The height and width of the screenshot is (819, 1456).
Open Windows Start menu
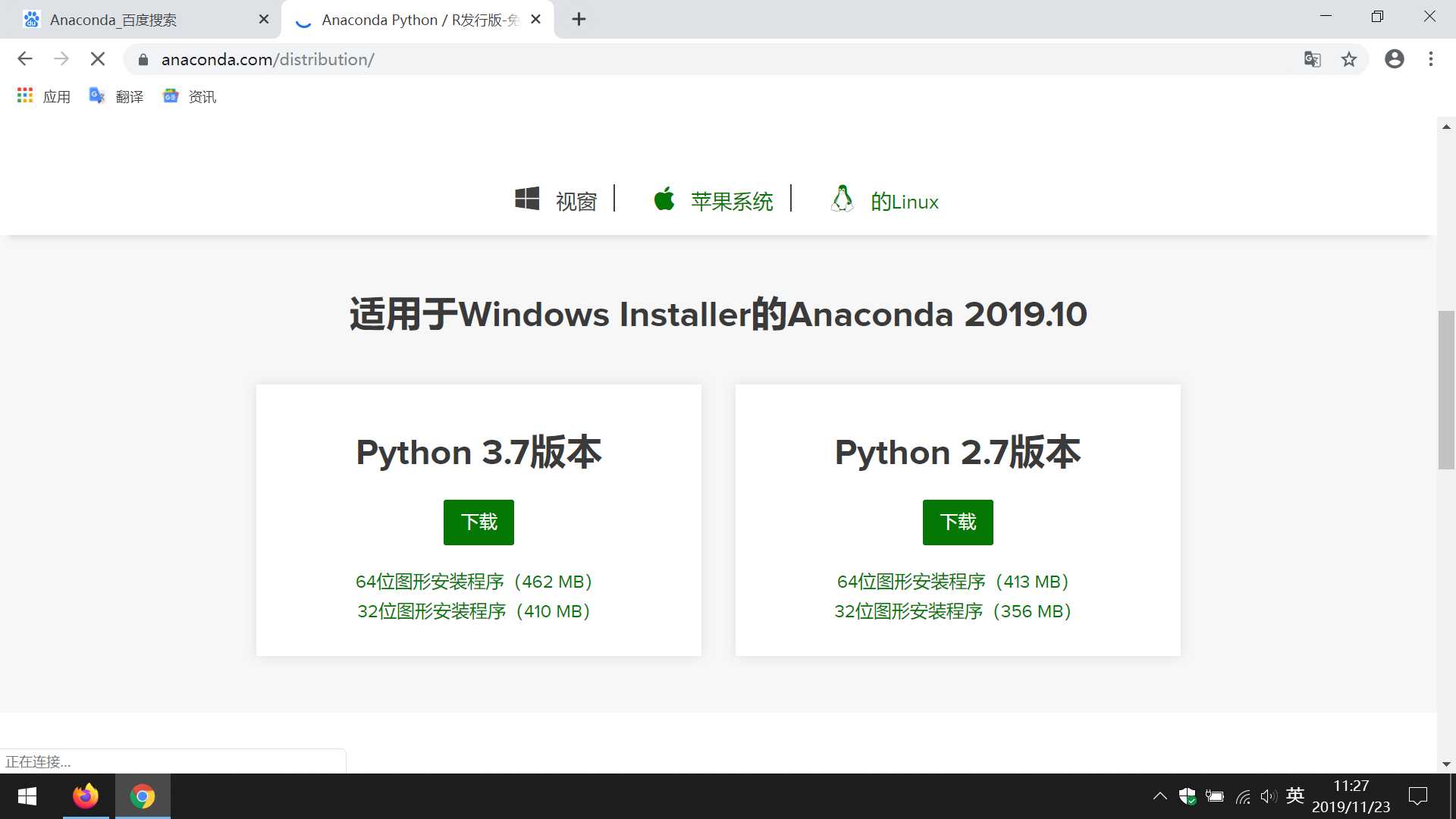27,796
